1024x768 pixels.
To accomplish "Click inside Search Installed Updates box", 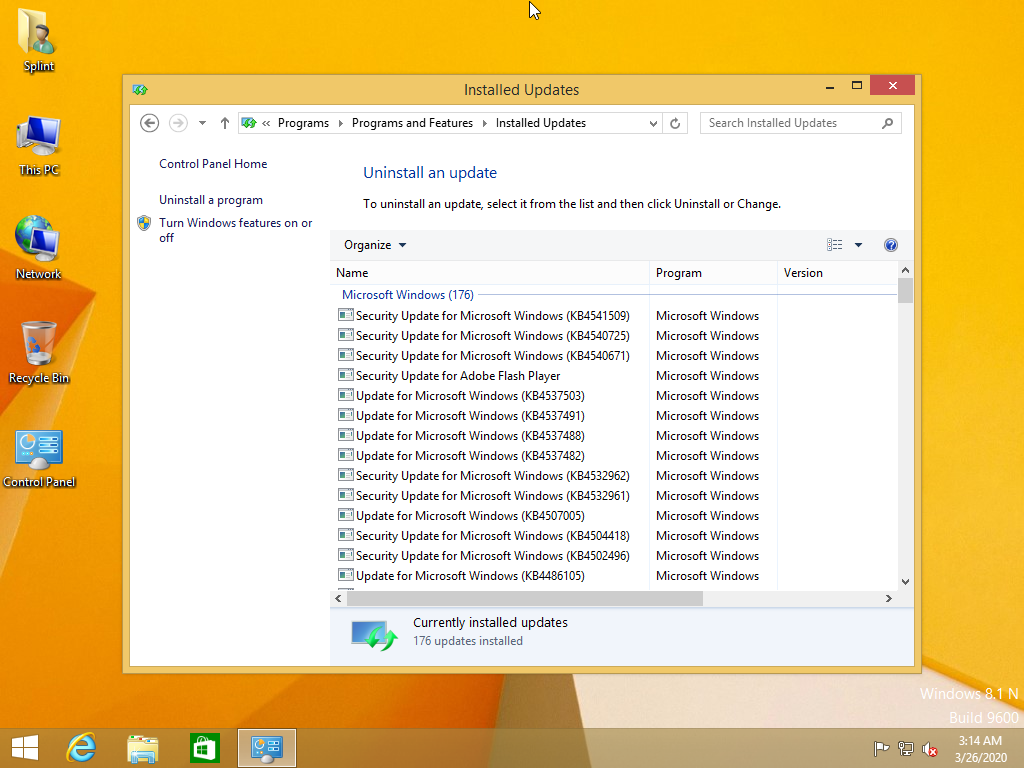I will [x=790, y=123].
